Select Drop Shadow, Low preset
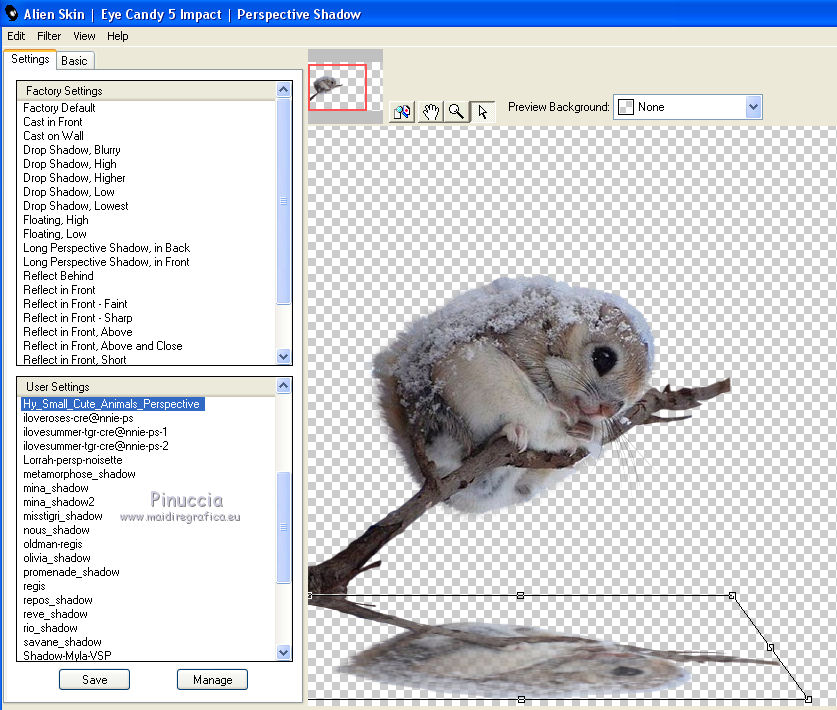This screenshot has height=710, width=837. click(x=69, y=192)
